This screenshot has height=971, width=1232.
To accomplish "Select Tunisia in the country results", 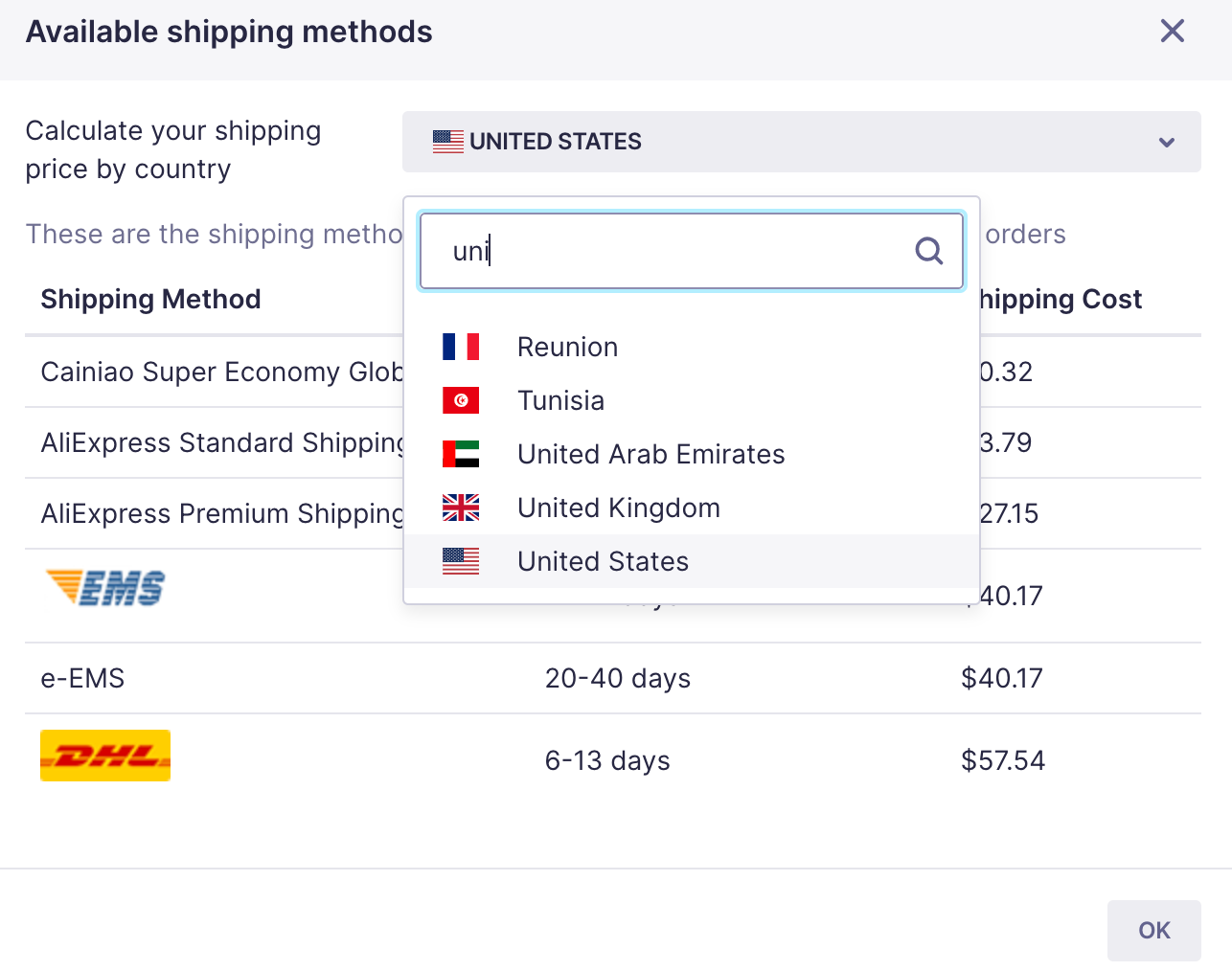I will coord(560,400).
